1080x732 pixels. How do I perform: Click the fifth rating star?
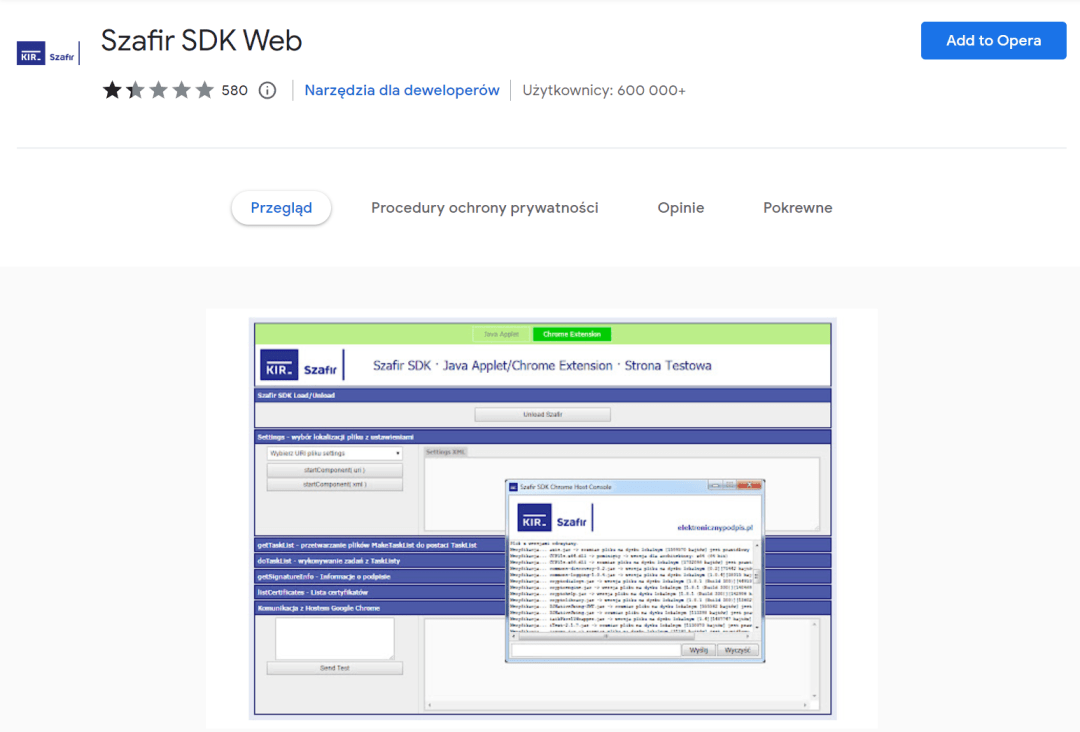point(204,90)
